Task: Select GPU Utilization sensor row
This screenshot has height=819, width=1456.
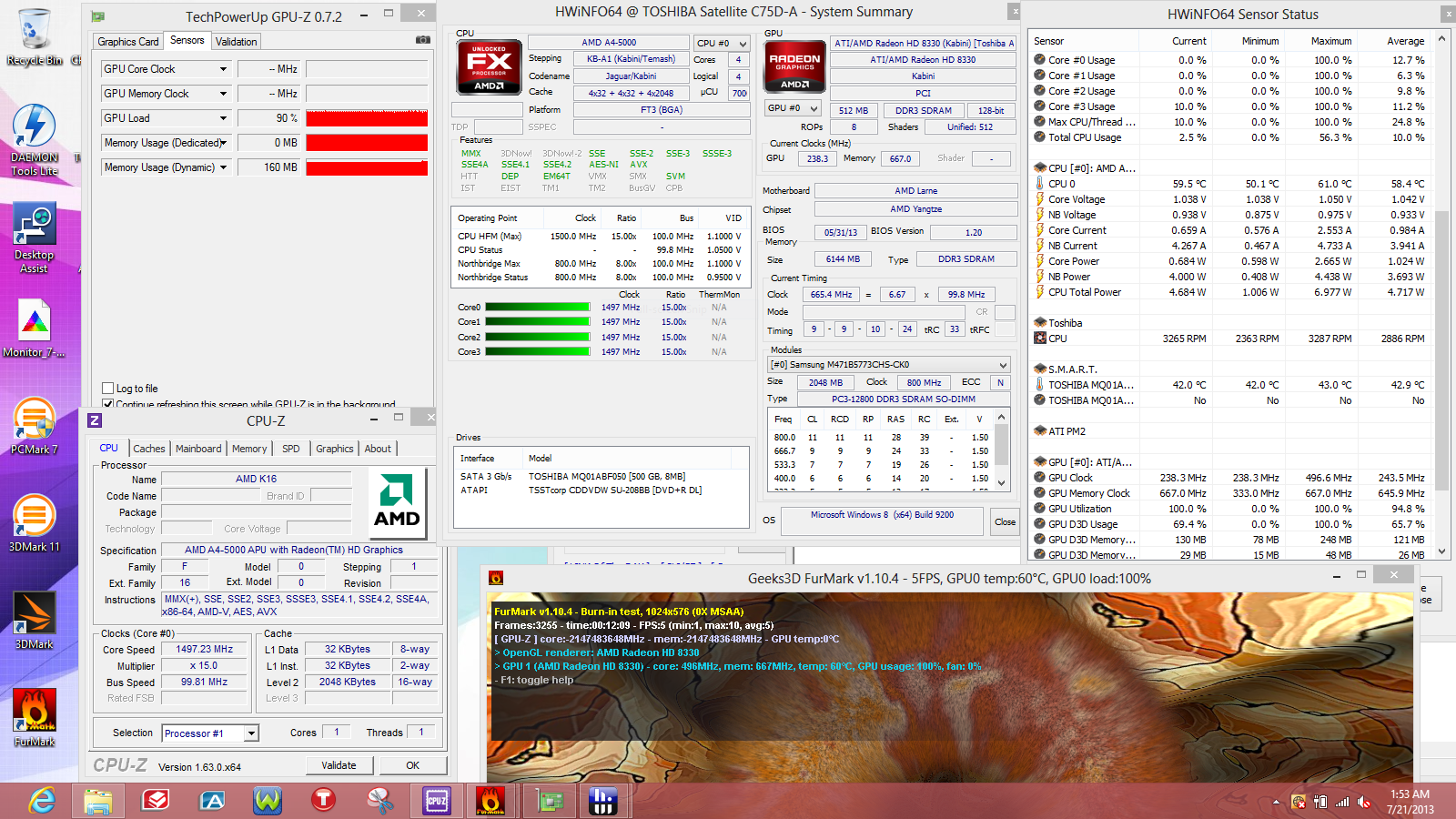Action: pyautogui.click(x=1229, y=509)
